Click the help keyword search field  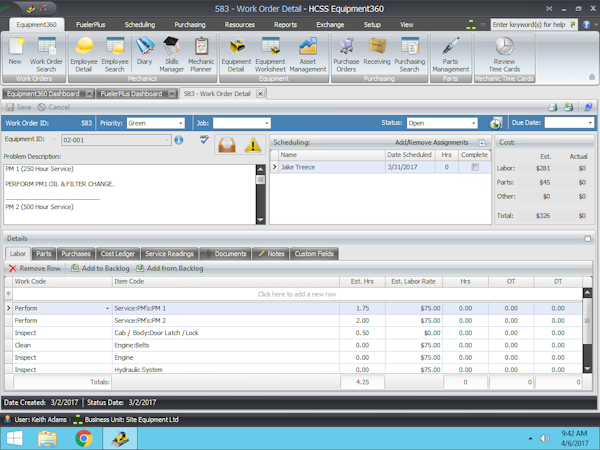coord(529,24)
